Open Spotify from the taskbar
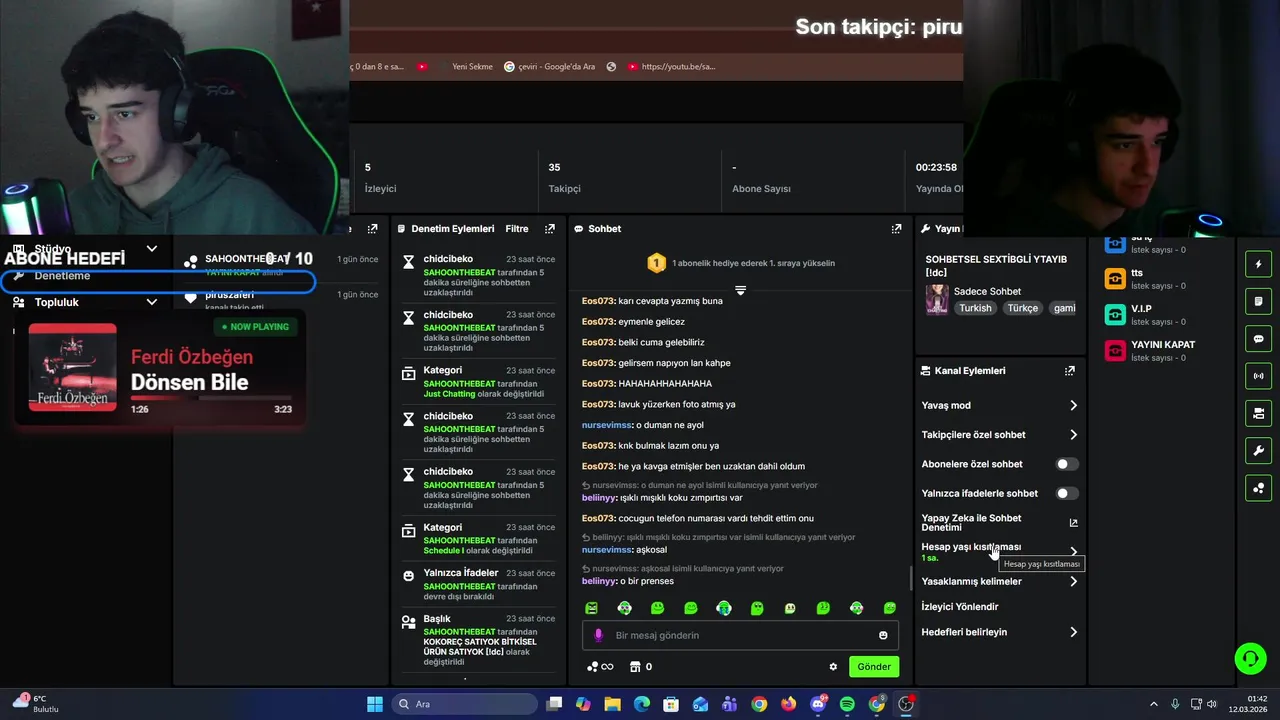Image resolution: width=1280 pixels, height=720 pixels. (847, 704)
